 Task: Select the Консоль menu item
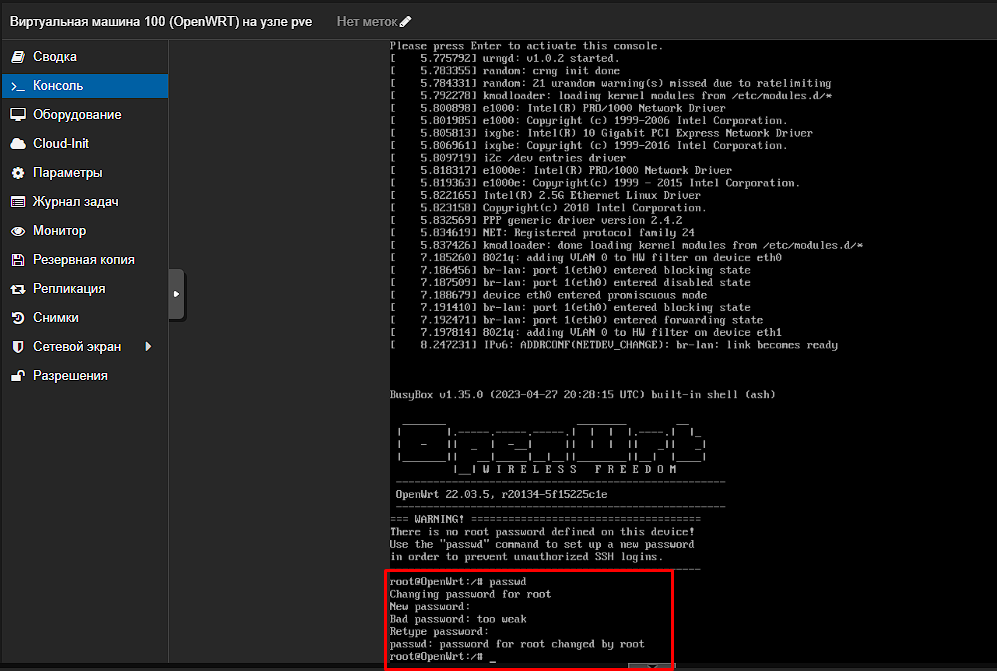85,86
